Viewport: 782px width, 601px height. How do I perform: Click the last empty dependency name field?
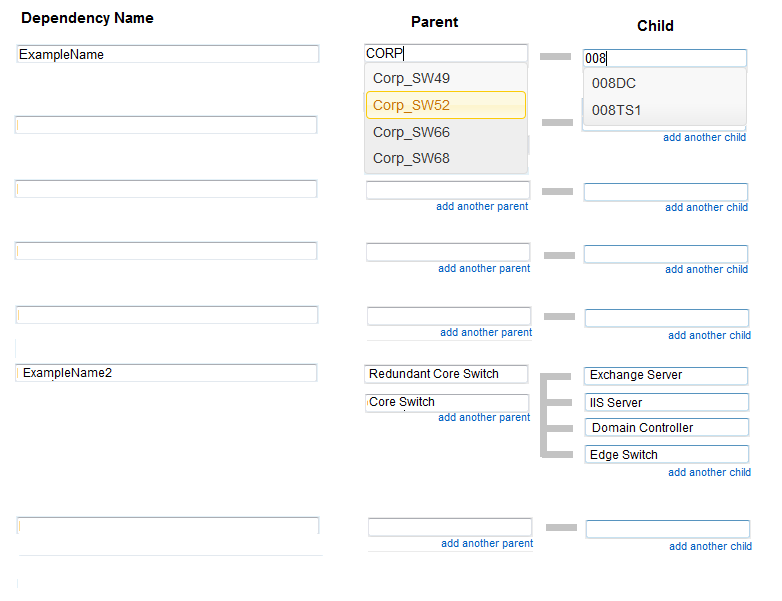pyautogui.click(x=168, y=526)
